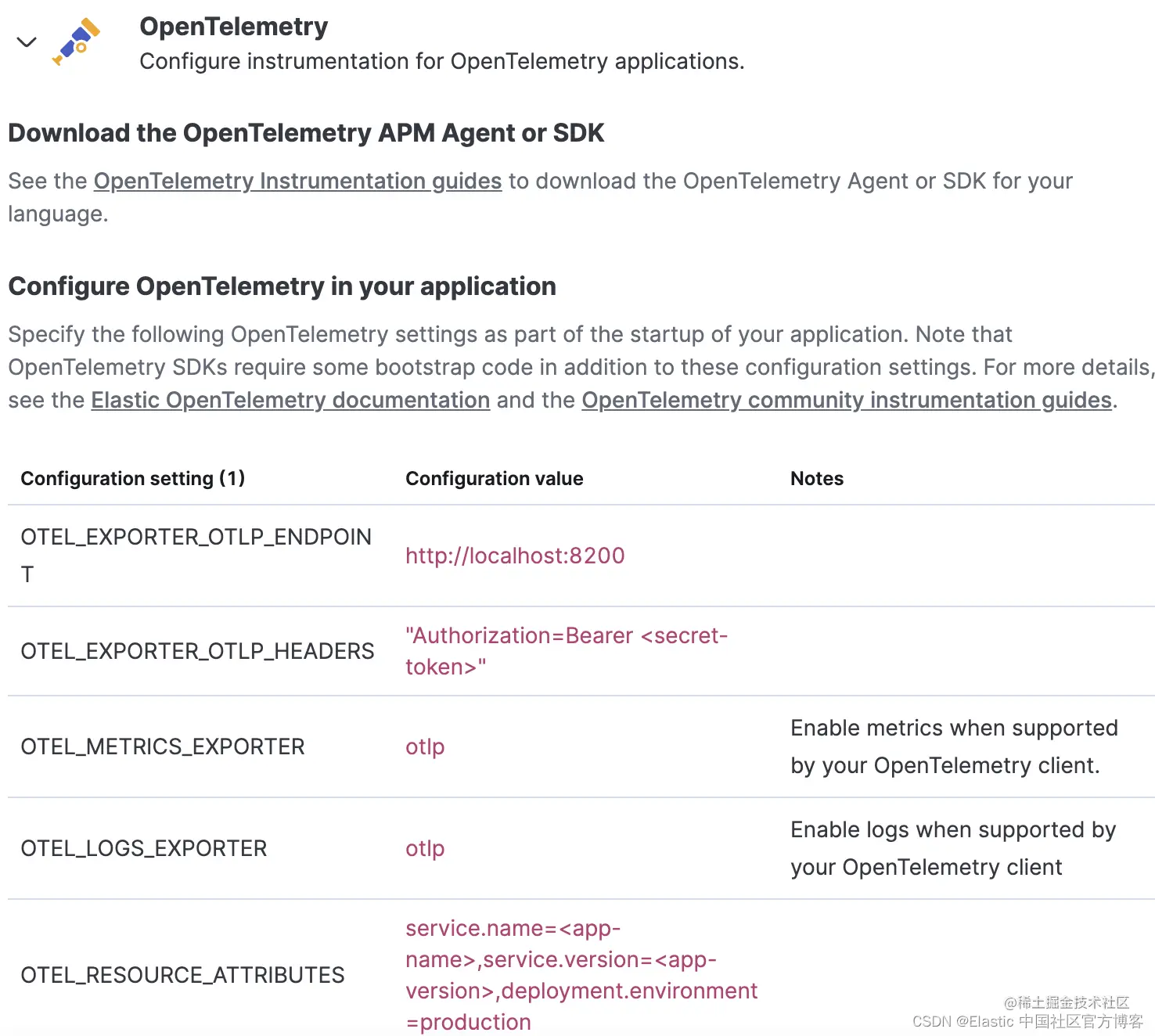Click the Enable logs when supported note
This screenshot has width=1155, height=1036.
953,848
